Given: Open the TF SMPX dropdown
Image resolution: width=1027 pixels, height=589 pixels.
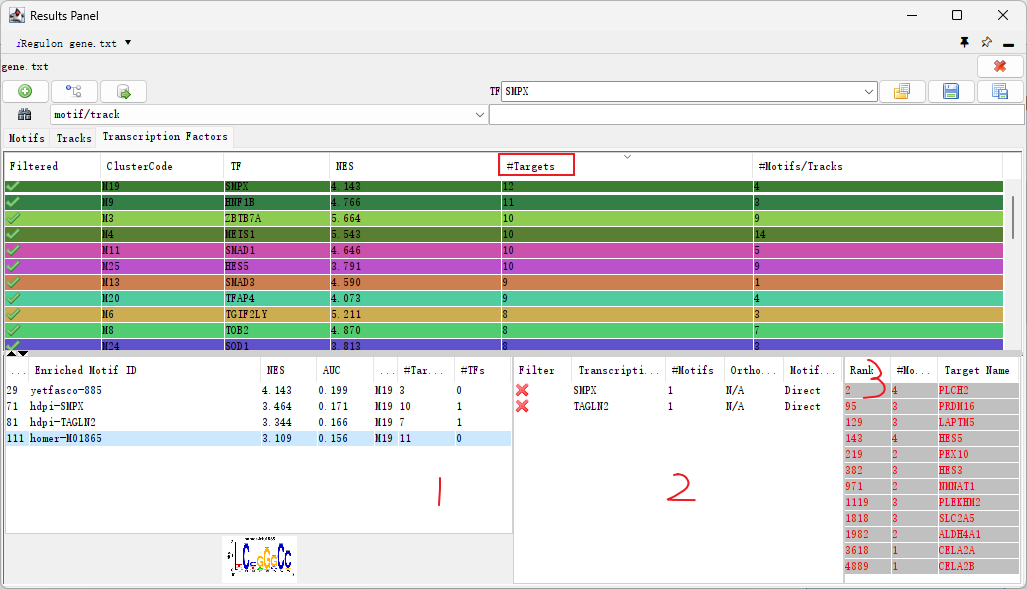Looking at the screenshot, I should pos(869,91).
